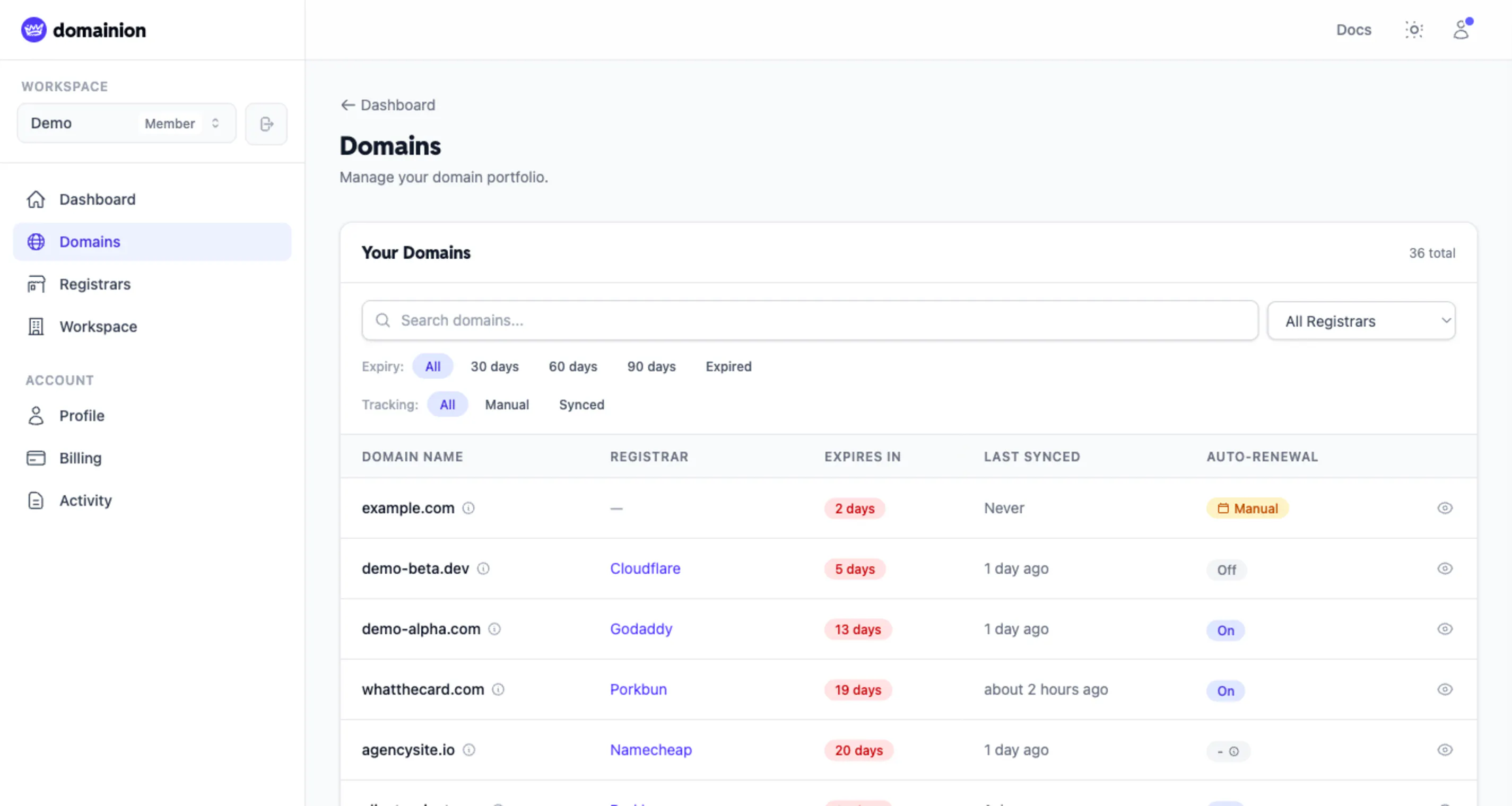Click the demo-beta.dev domain name

click(x=415, y=568)
